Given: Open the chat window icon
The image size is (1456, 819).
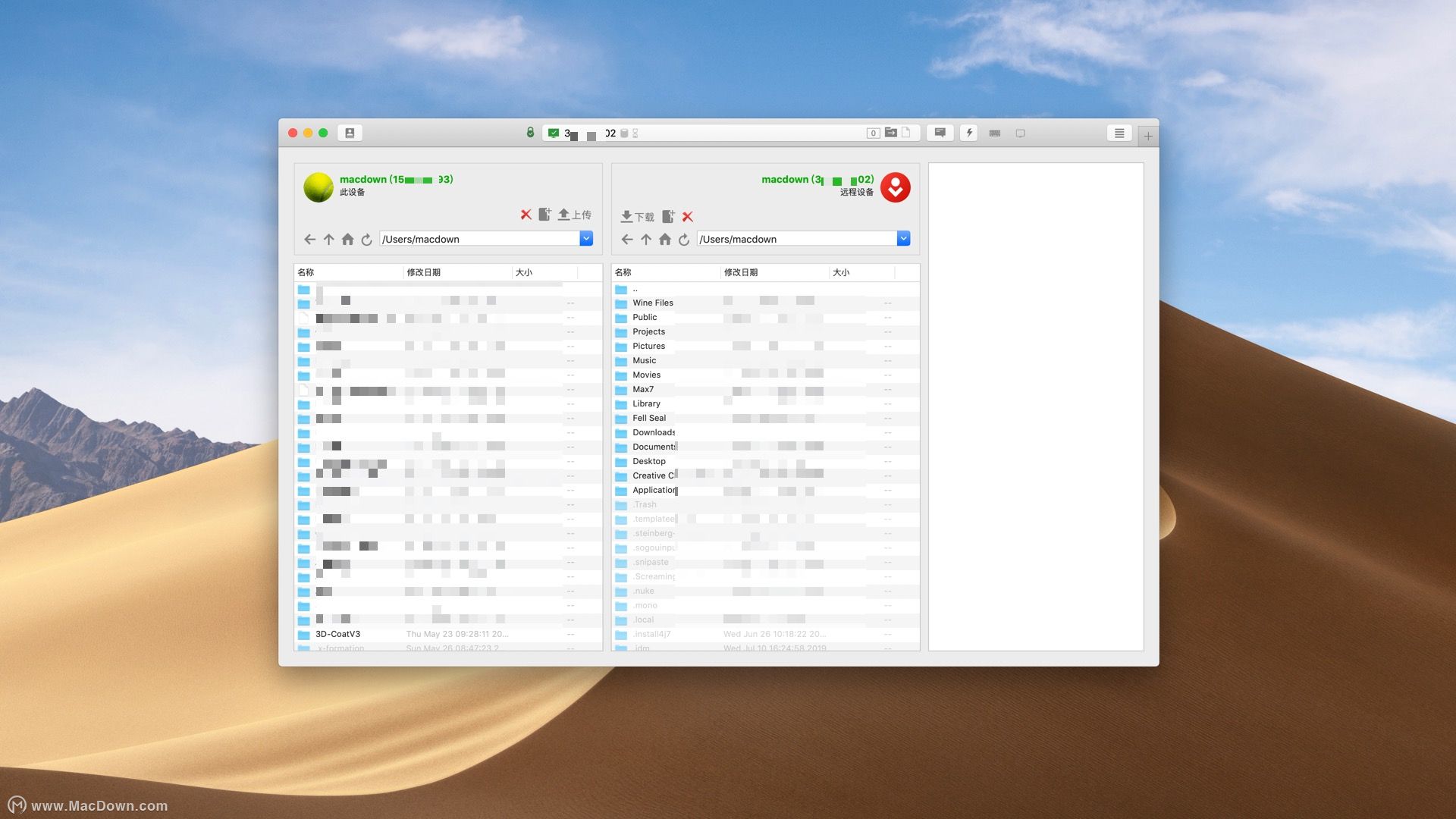Looking at the screenshot, I should tap(940, 133).
